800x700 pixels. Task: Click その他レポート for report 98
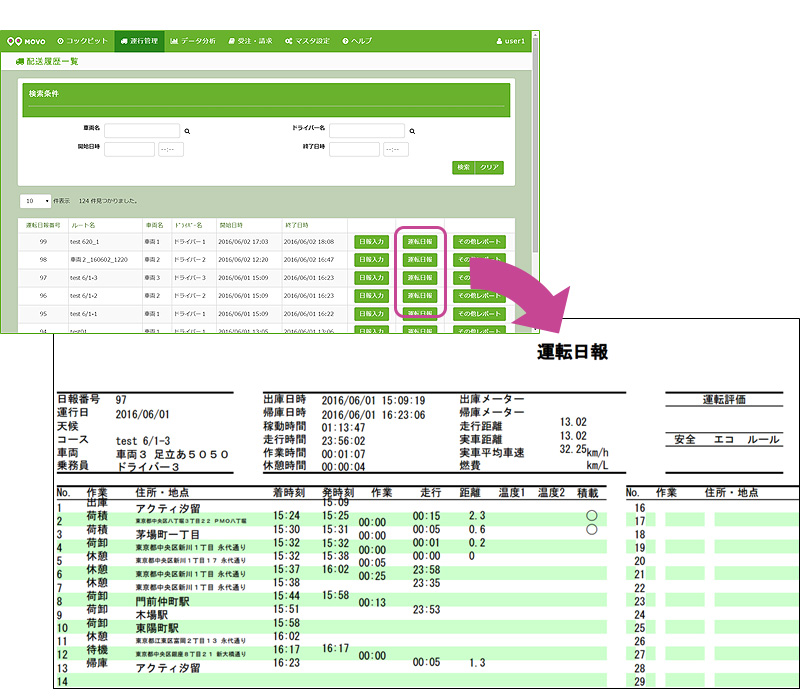479,260
